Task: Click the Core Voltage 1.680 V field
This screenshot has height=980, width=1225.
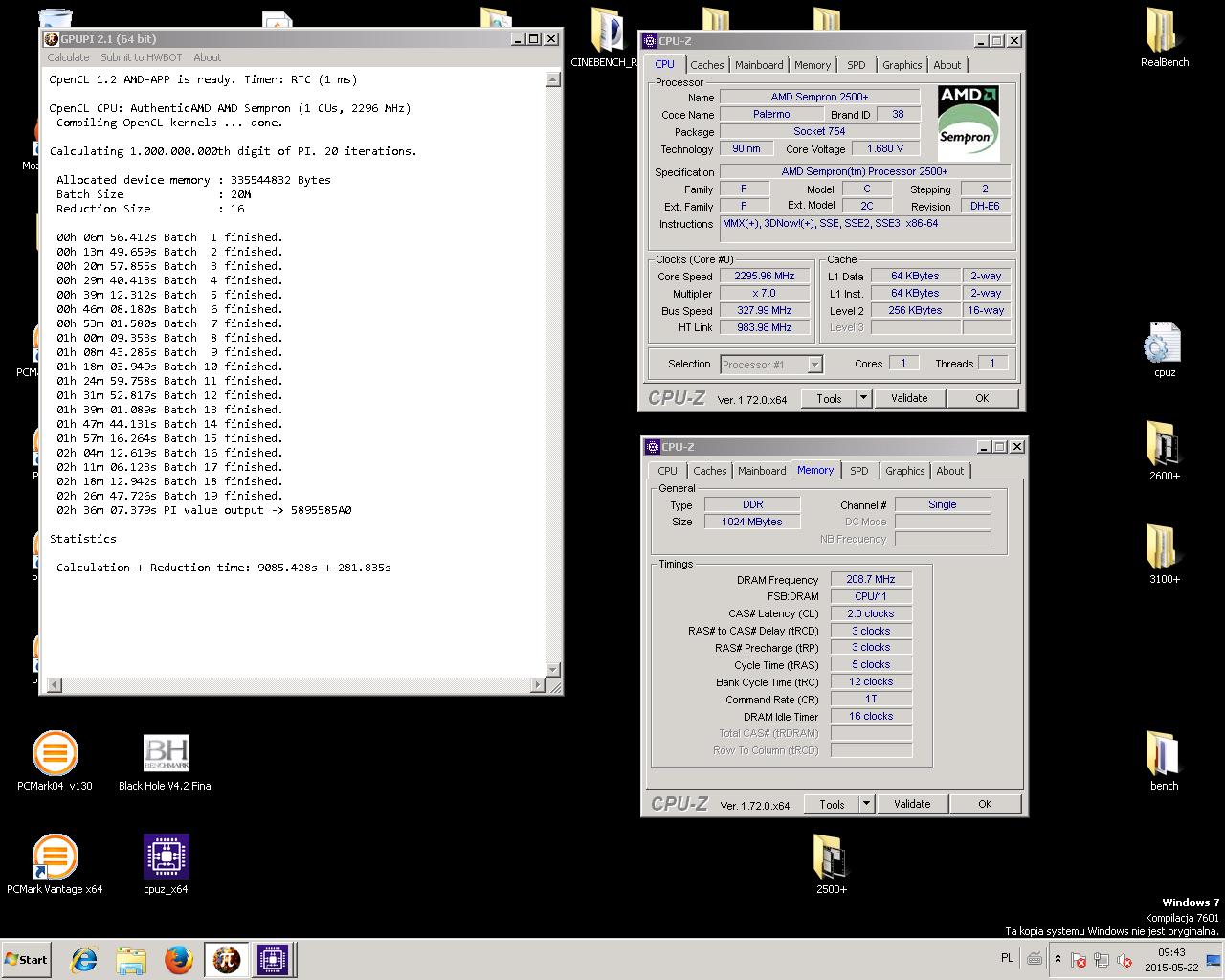Action: (x=885, y=148)
